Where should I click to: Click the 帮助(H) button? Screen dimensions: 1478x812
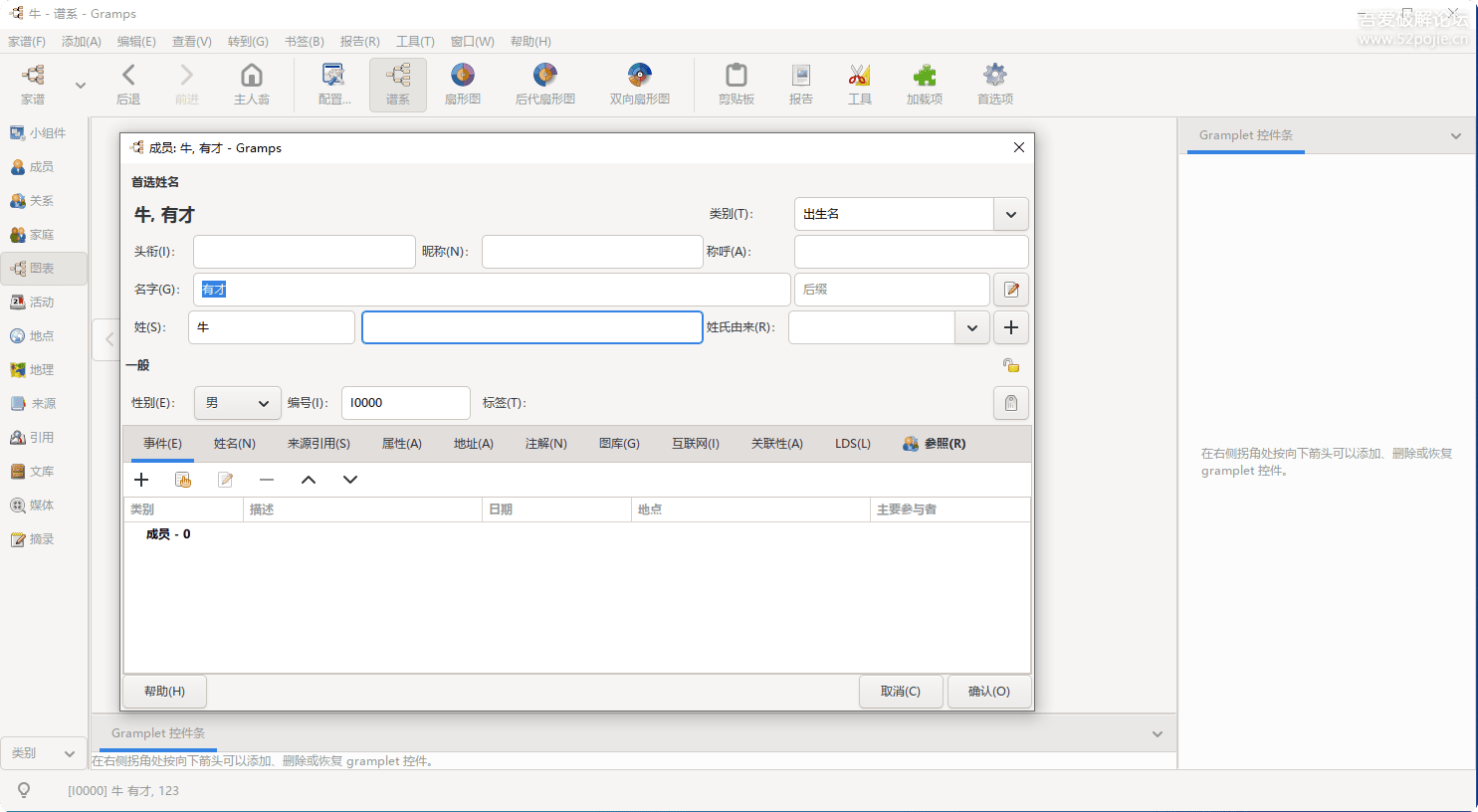click(164, 691)
